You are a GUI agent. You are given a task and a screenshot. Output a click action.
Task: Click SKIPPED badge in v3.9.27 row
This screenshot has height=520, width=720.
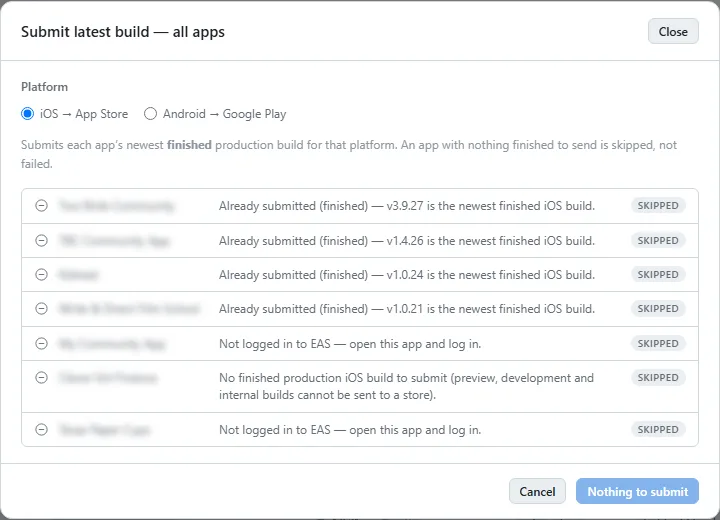tap(658, 205)
